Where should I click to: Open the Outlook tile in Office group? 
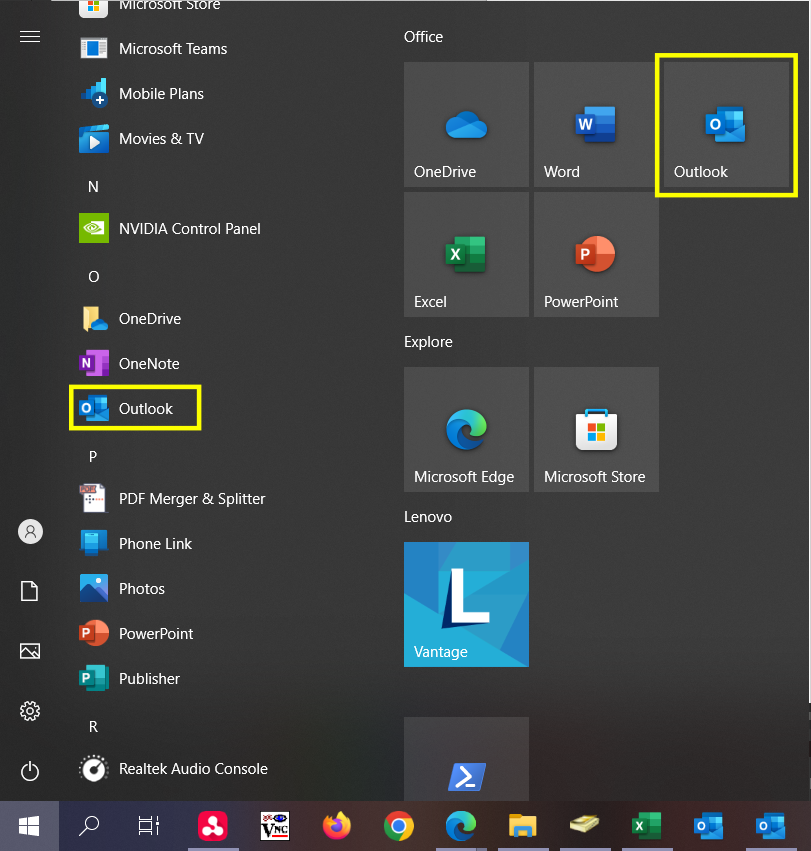pos(726,124)
